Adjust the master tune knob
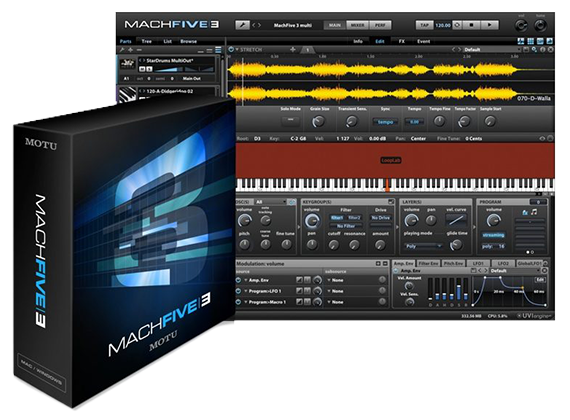570x420 pixels. pyautogui.click(x=540, y=25)
